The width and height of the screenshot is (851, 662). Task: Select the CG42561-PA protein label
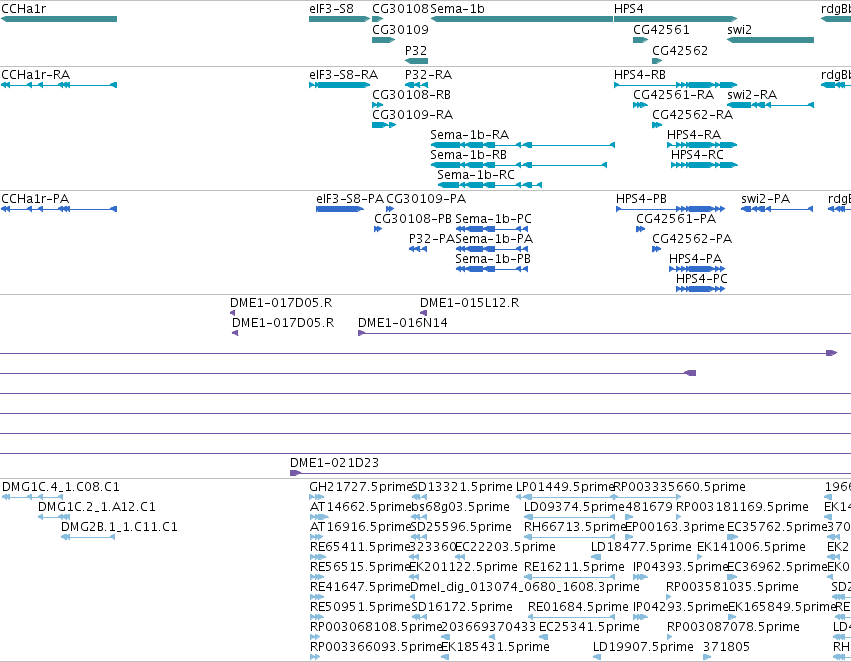(676, 219)
